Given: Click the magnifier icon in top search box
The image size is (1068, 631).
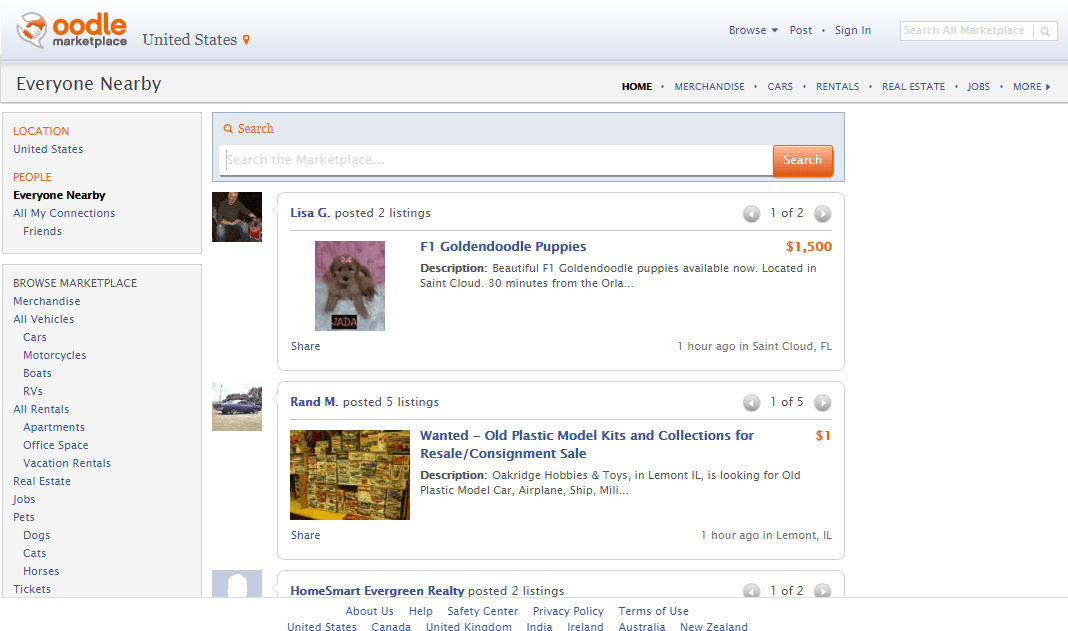Looking at the screenshot, I should (1045, 31).
